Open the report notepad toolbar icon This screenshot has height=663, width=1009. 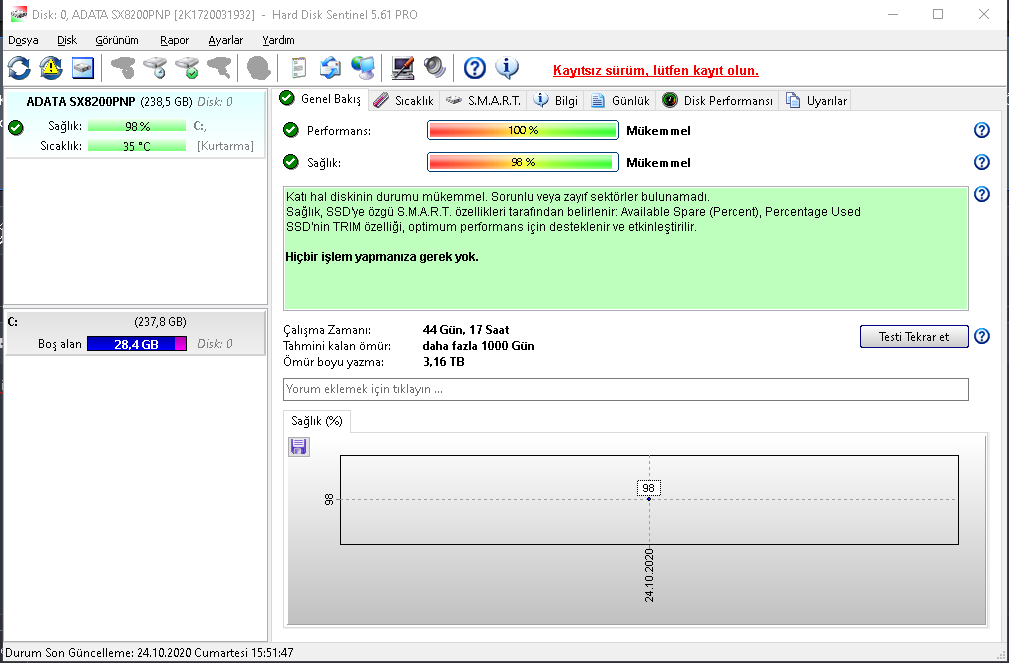[x=298, y=68]
